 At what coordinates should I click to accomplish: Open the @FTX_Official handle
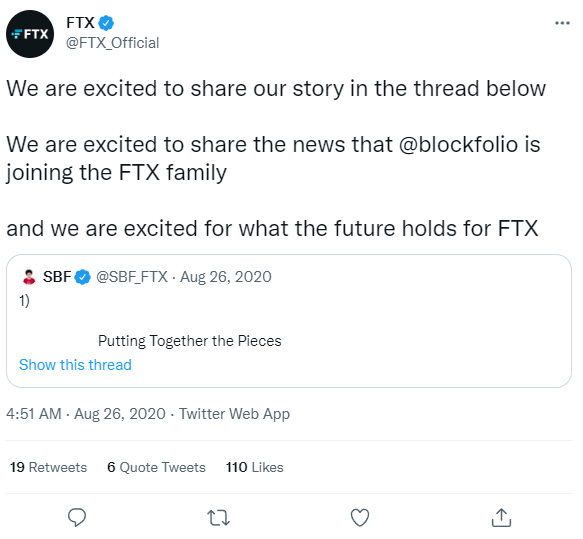click(x=112, y=43)
